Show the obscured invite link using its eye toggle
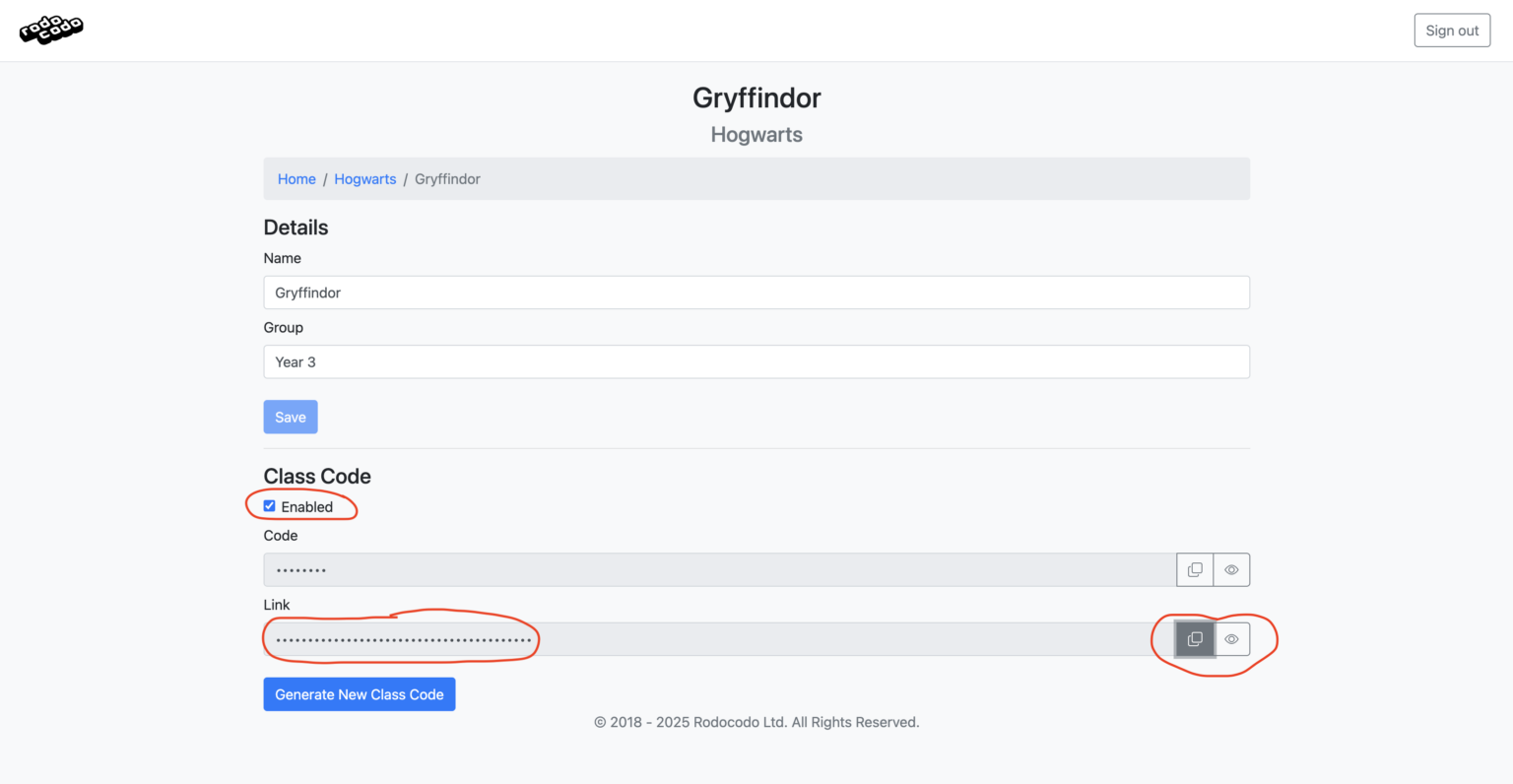1513x784 pixels. [1231, 638]
